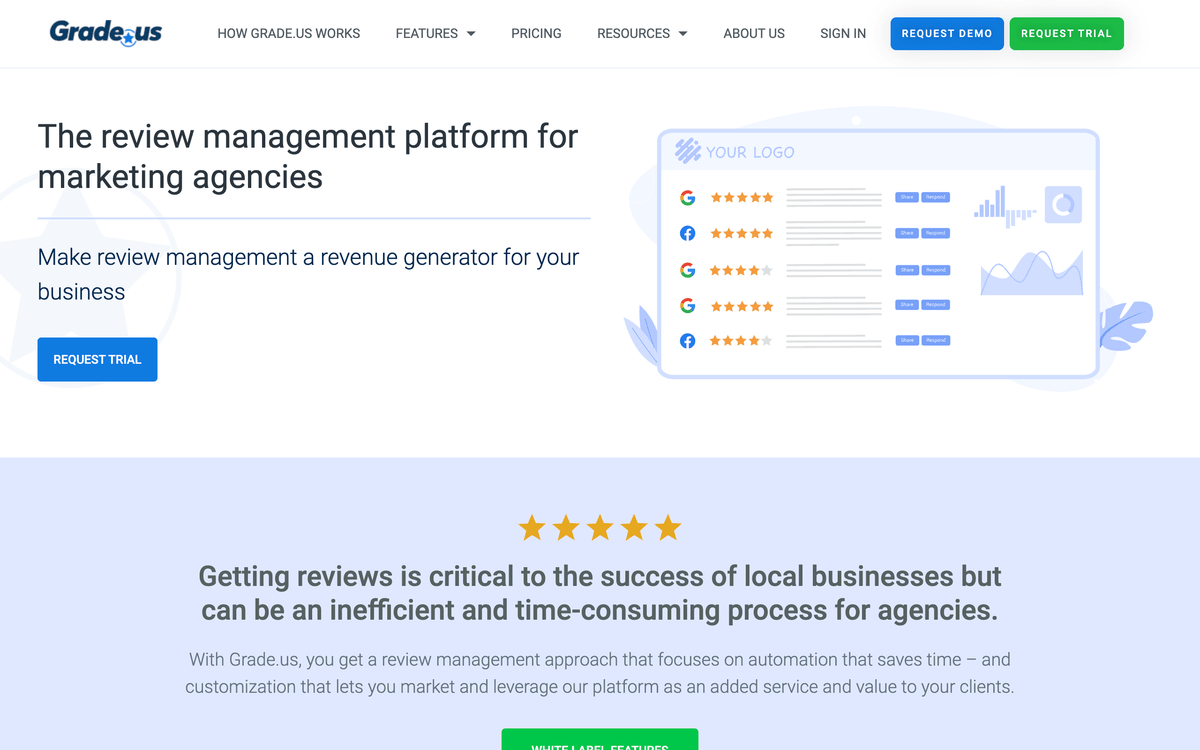
Task: Click the green White Label Features button
Action: coord(600,740)
